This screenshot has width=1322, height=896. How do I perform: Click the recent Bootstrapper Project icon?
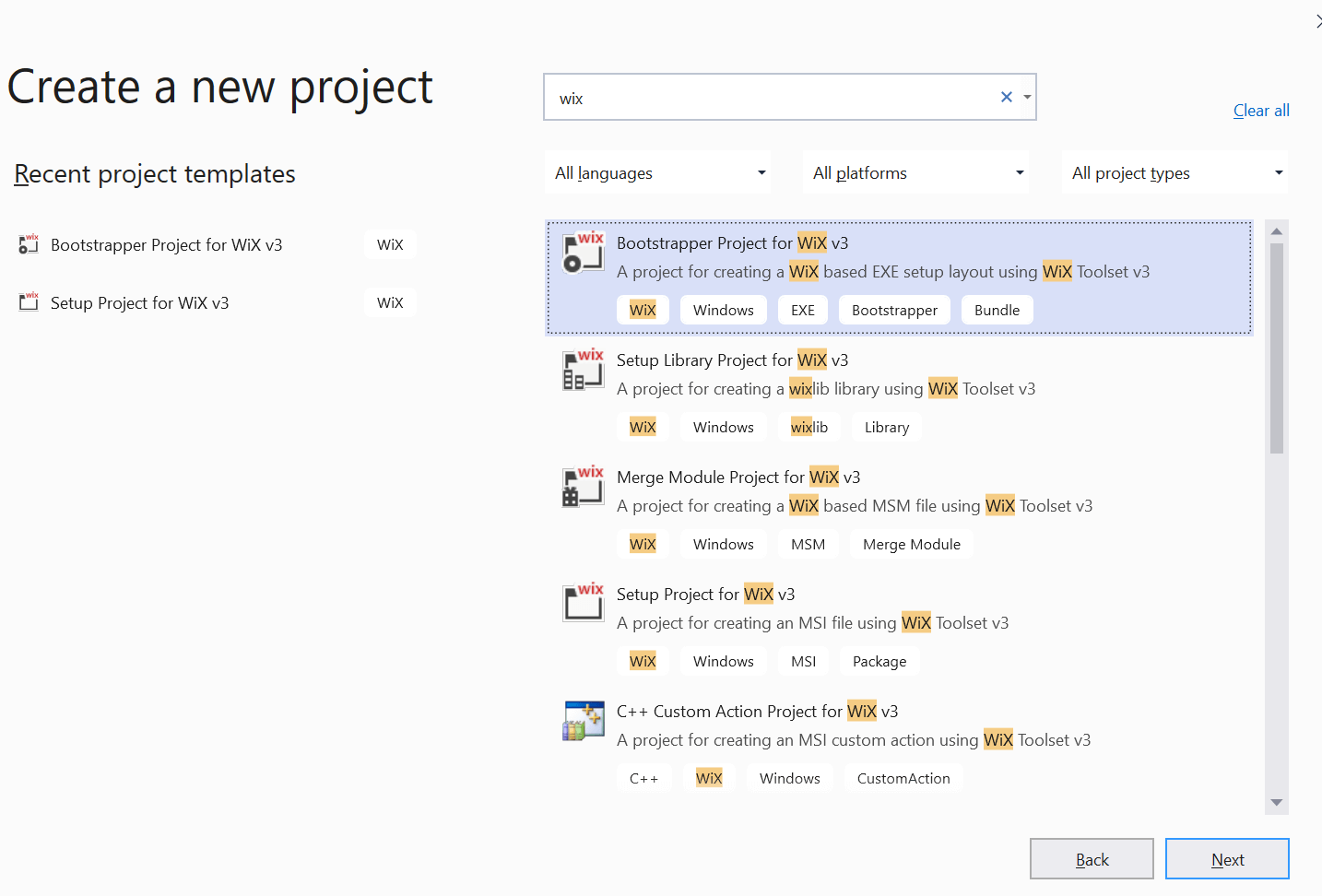coord(29,244)
